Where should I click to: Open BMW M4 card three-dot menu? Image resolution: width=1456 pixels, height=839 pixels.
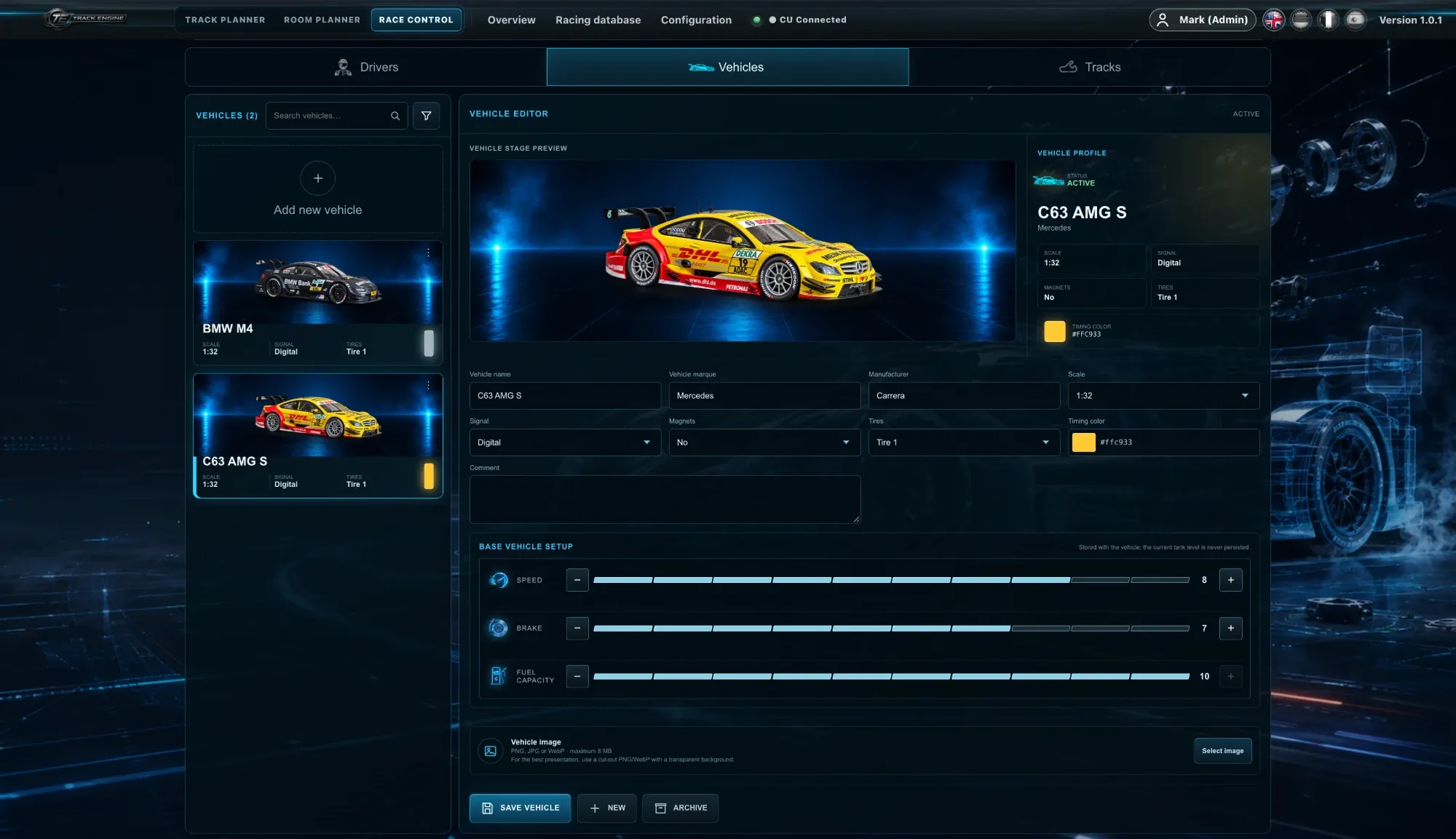pyautogui.click(x=428, y=253)
